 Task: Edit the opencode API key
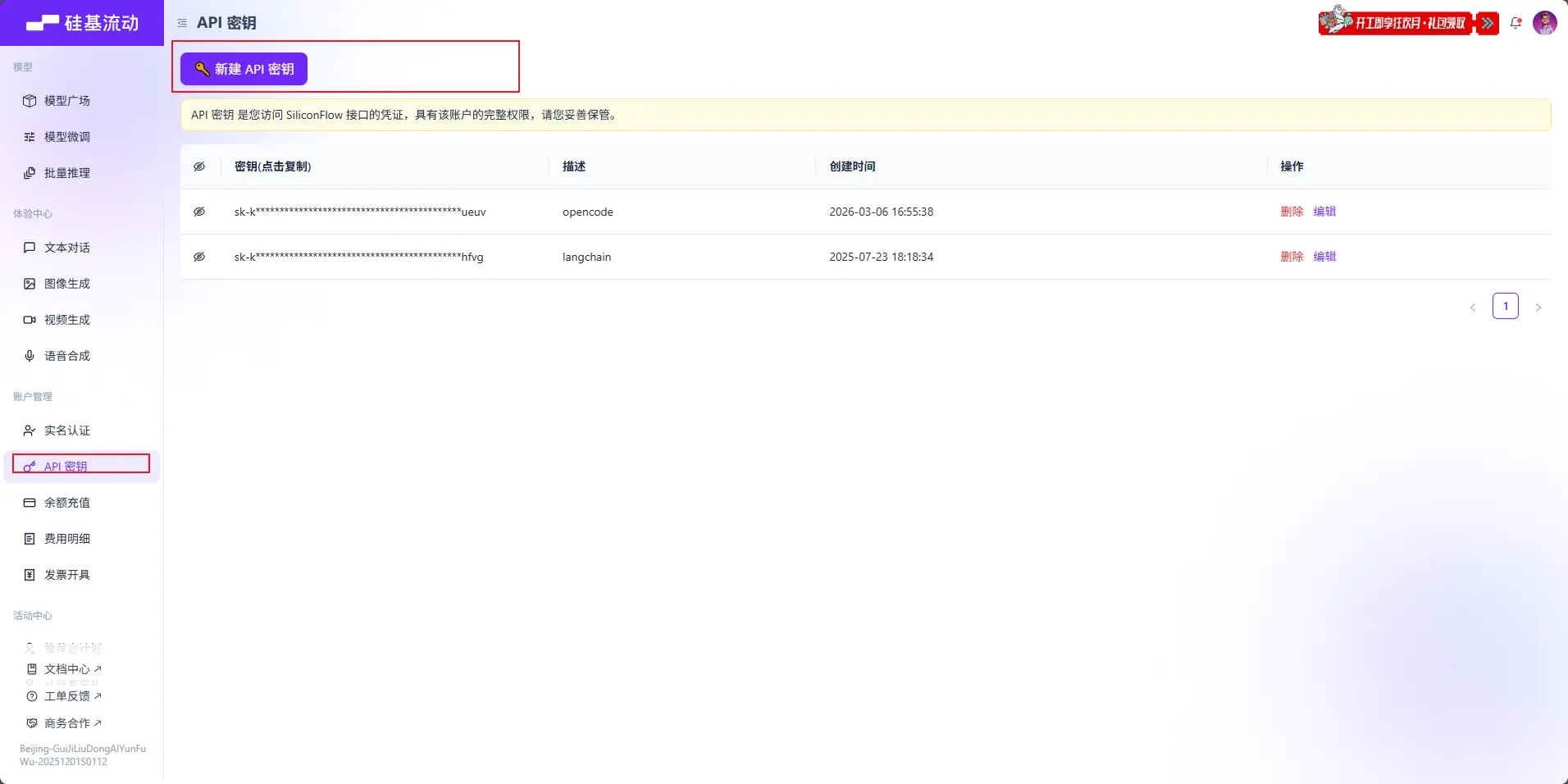point(1324,212)
